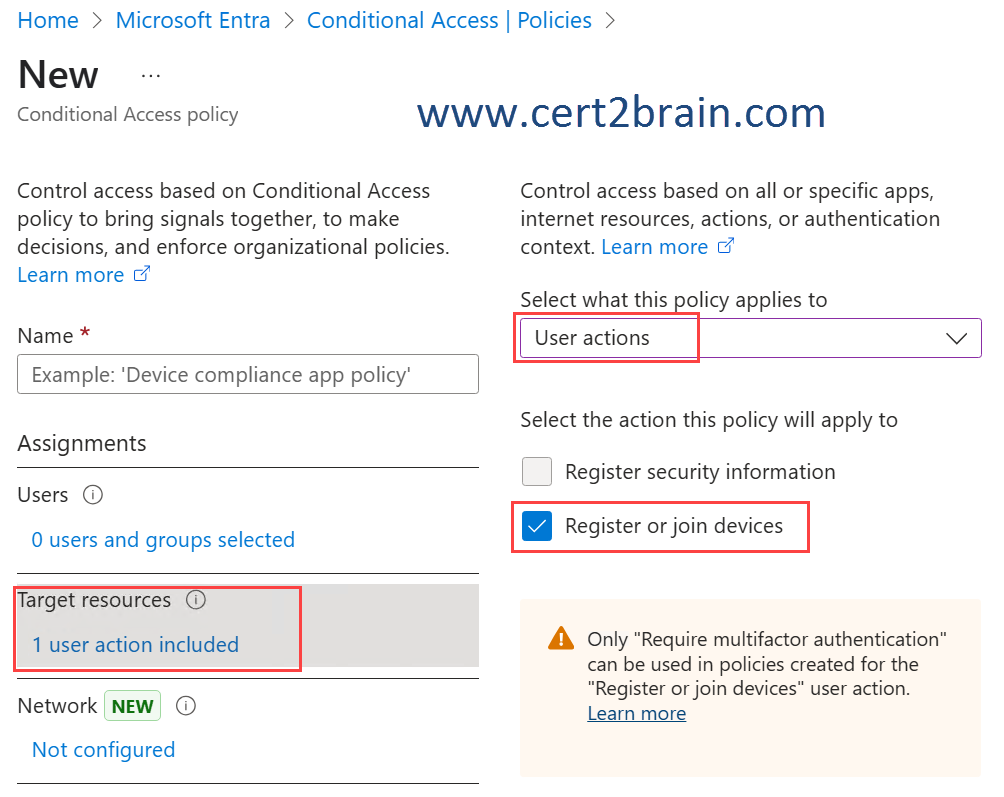The image size is (1004, 797).
Task: Check Register security information
Action: (x=537, y=472)
